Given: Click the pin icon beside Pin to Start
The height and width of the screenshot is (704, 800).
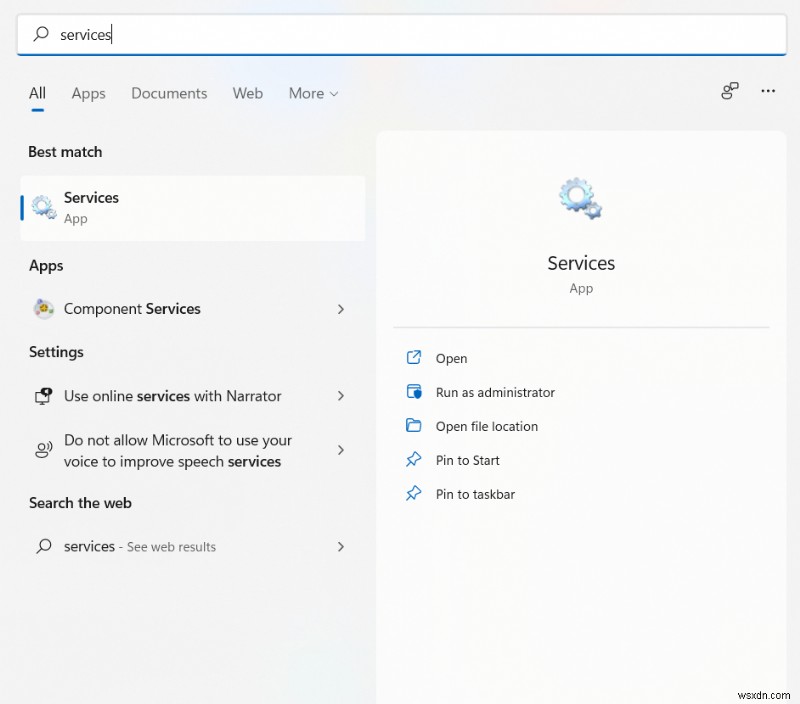Looking at the screenshot, I should tap(414, 460).
